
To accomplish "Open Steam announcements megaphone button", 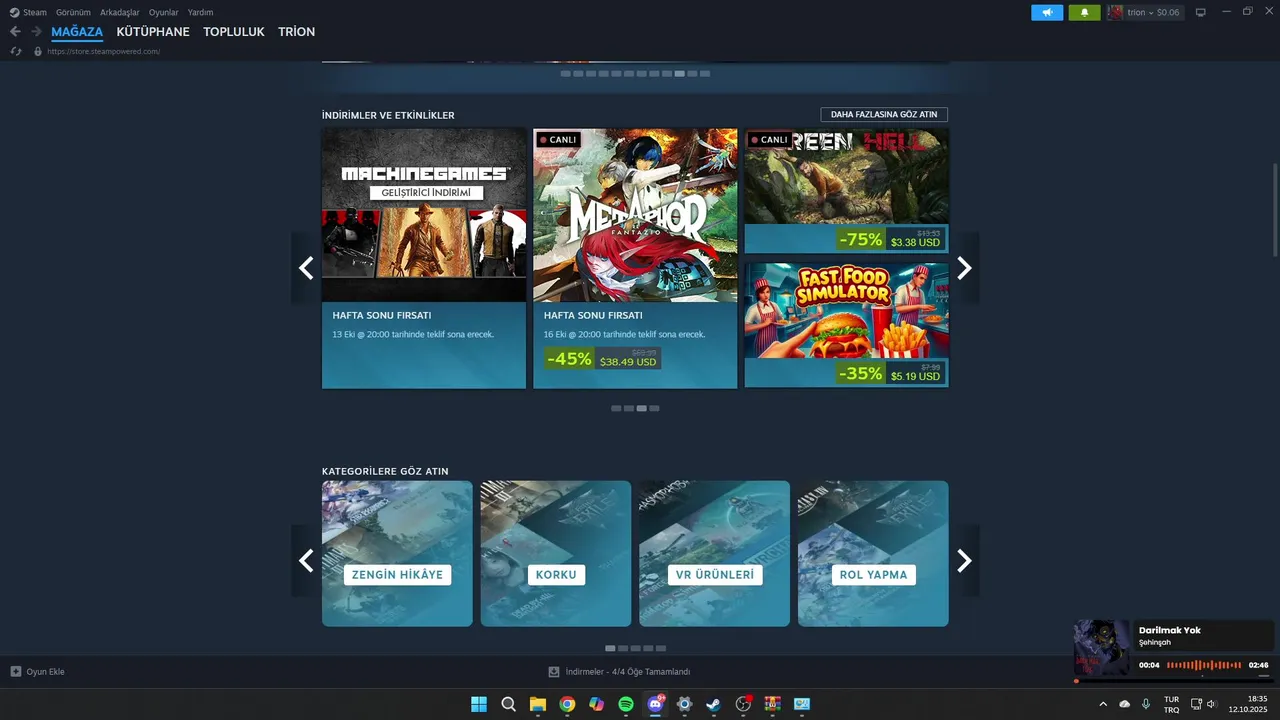I will tap(1047, 12).
